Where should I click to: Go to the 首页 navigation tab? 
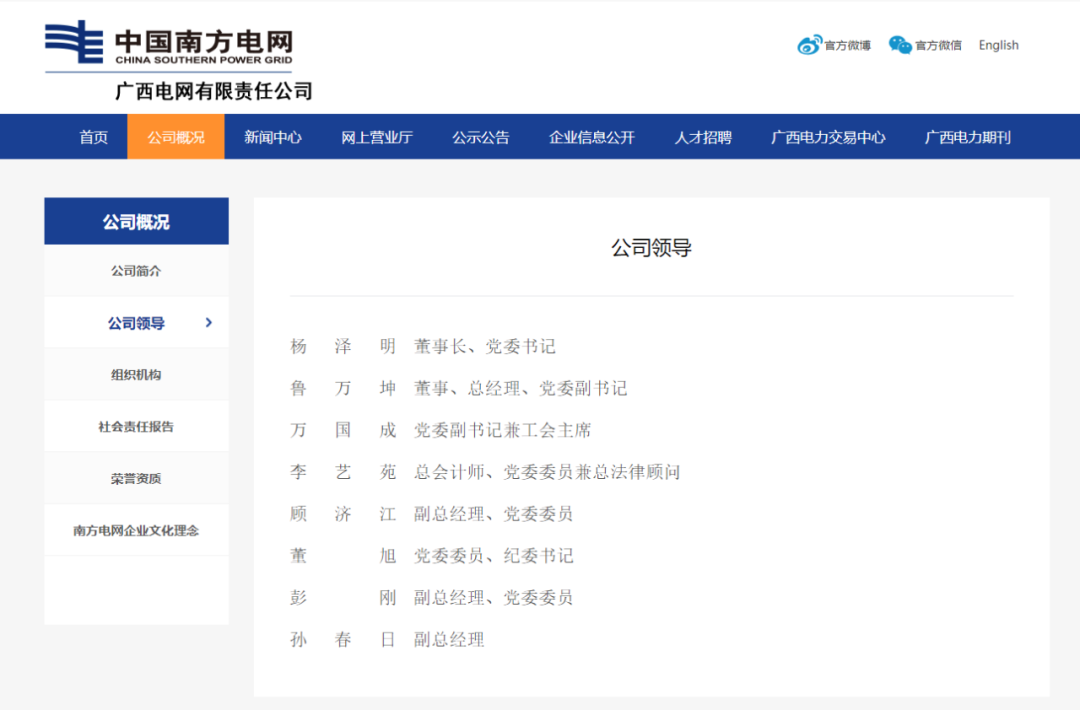[x=94, y=137]
